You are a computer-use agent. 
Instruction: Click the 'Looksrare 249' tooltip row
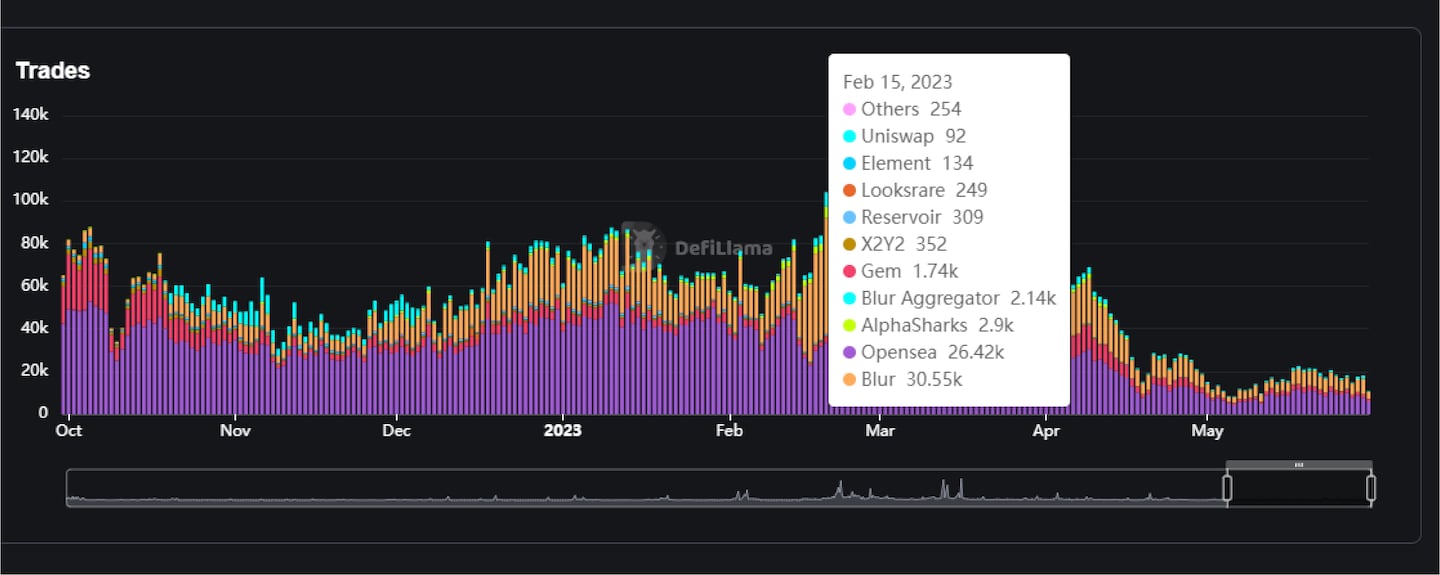point(915,190)
